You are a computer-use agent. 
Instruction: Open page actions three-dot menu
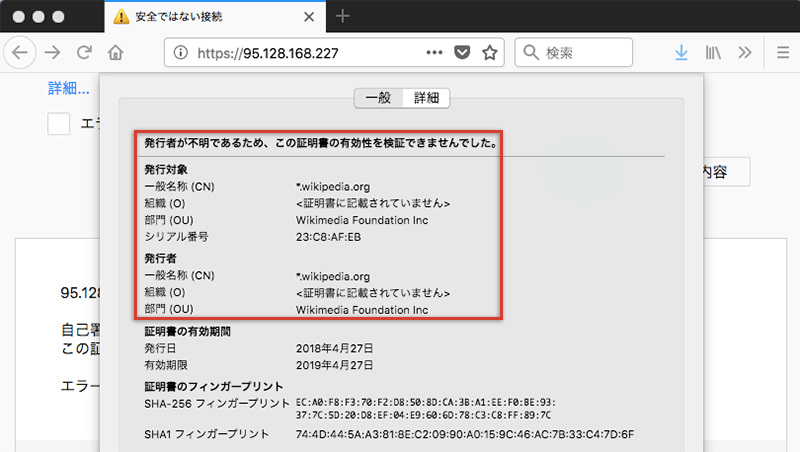(x=434, y=52)
